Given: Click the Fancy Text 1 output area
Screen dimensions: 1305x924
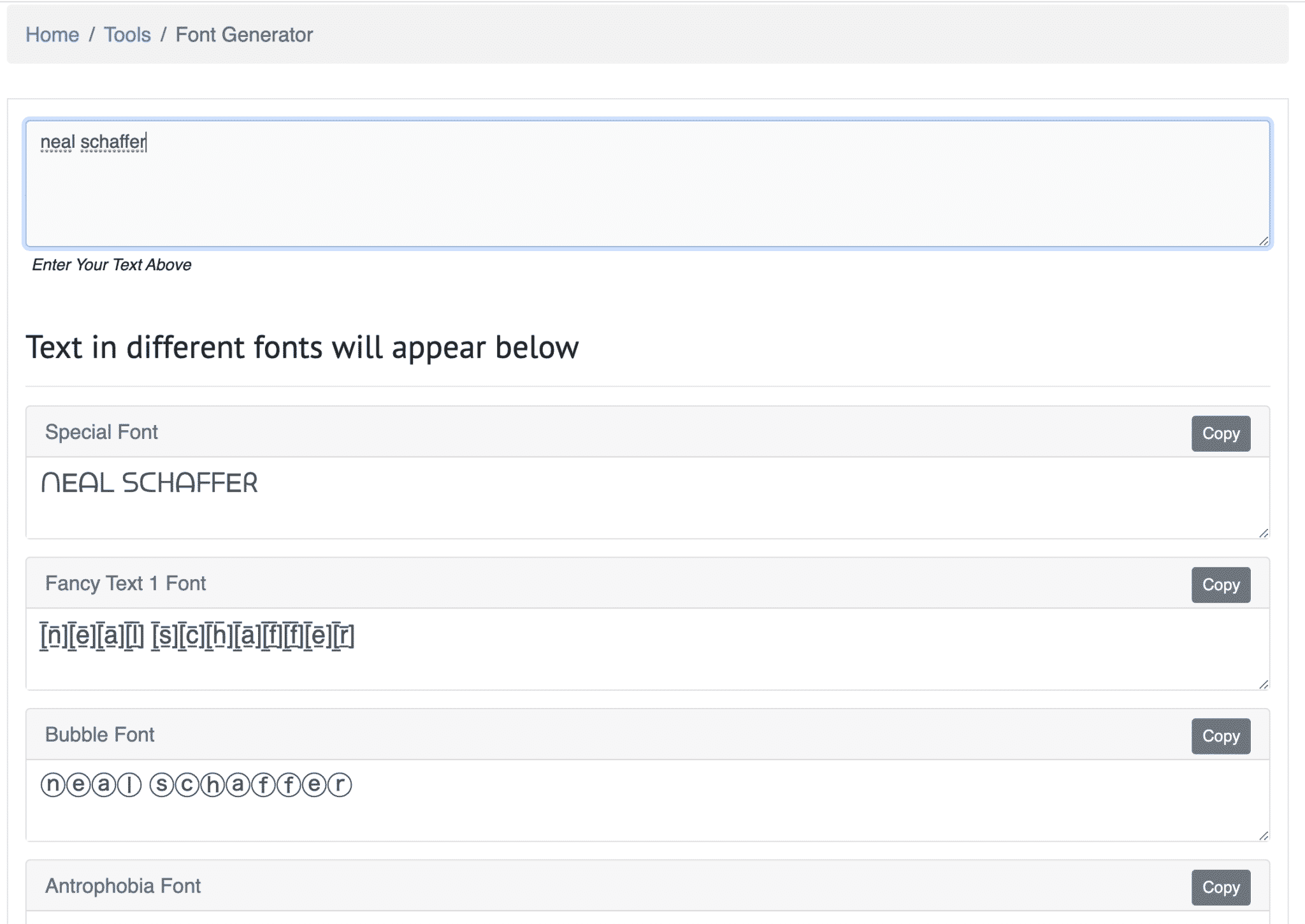Looking at the screenshot, I should [198, 635].
